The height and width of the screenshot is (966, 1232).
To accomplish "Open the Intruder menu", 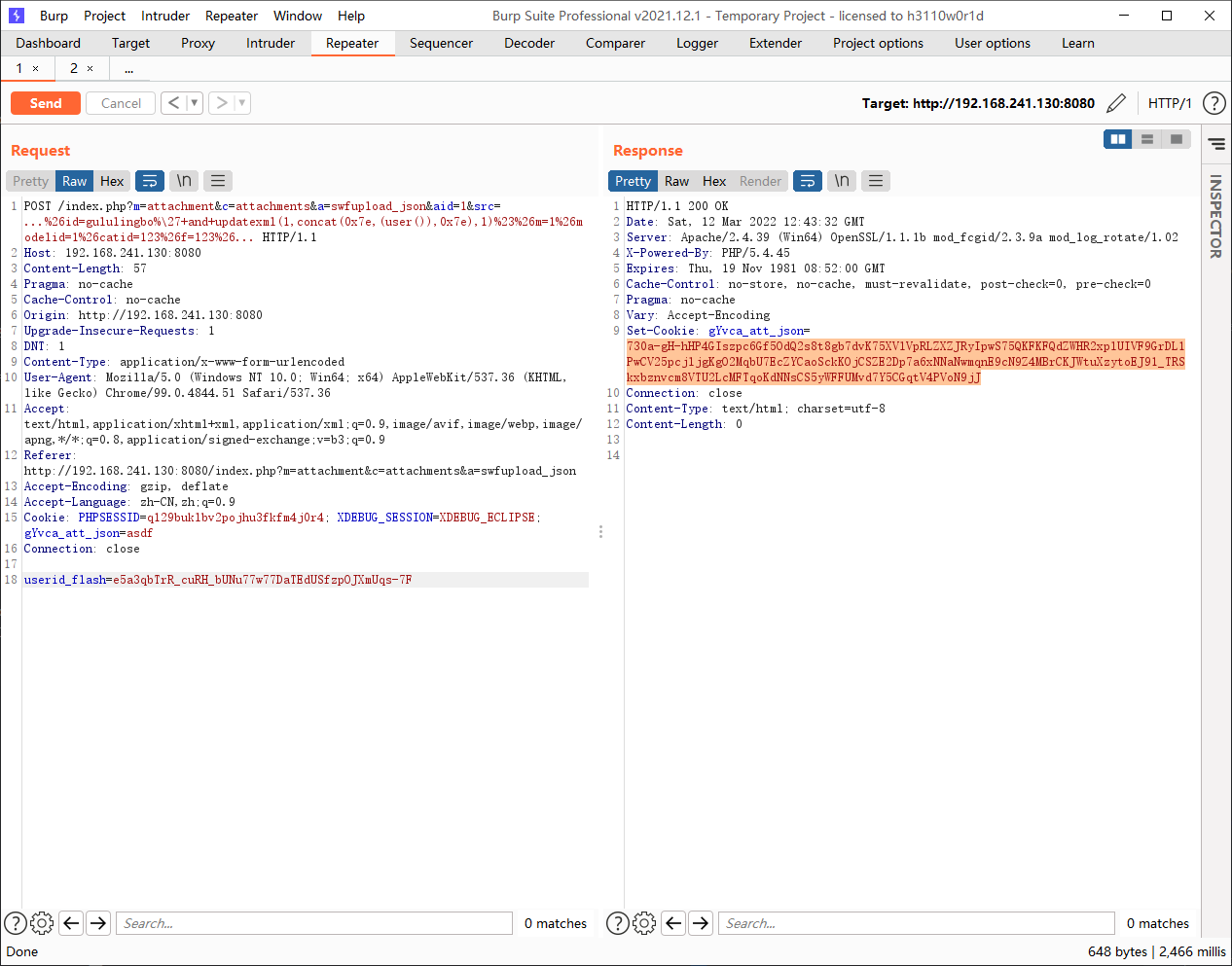I will click(x=165, y=16).
